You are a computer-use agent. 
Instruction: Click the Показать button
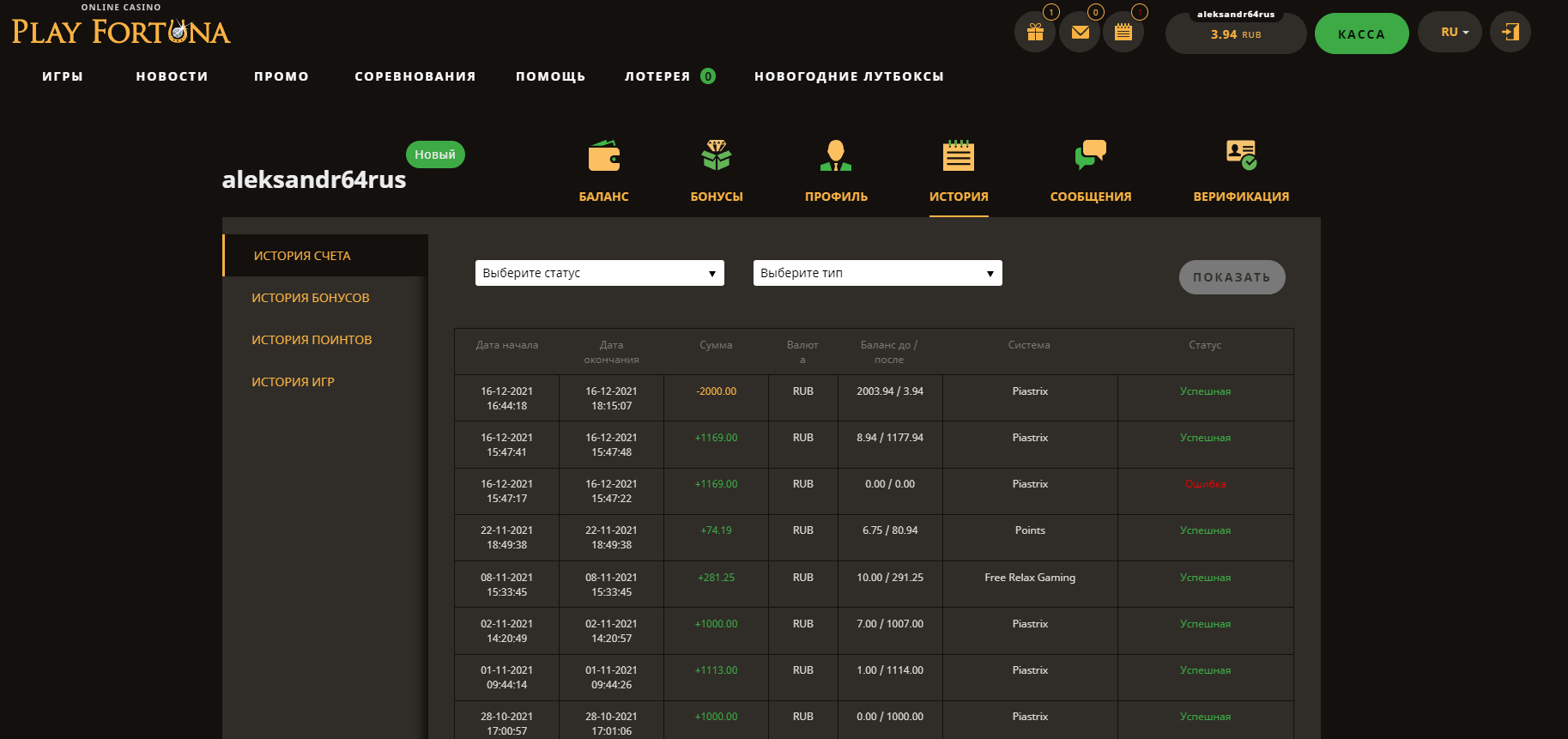[1232, 277]
